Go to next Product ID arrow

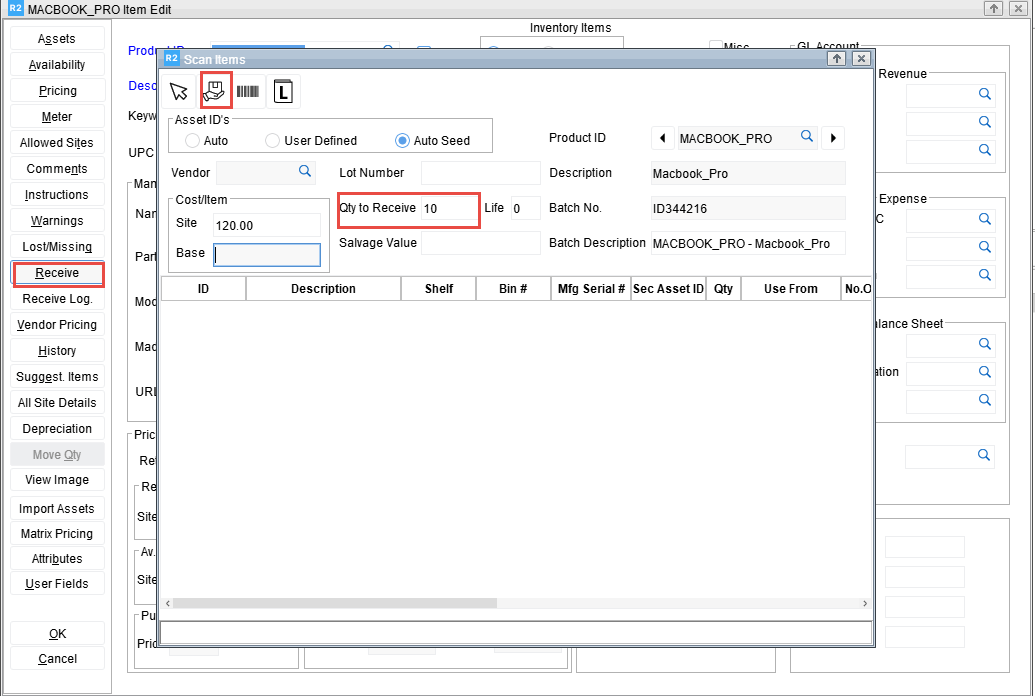(832, 138)
